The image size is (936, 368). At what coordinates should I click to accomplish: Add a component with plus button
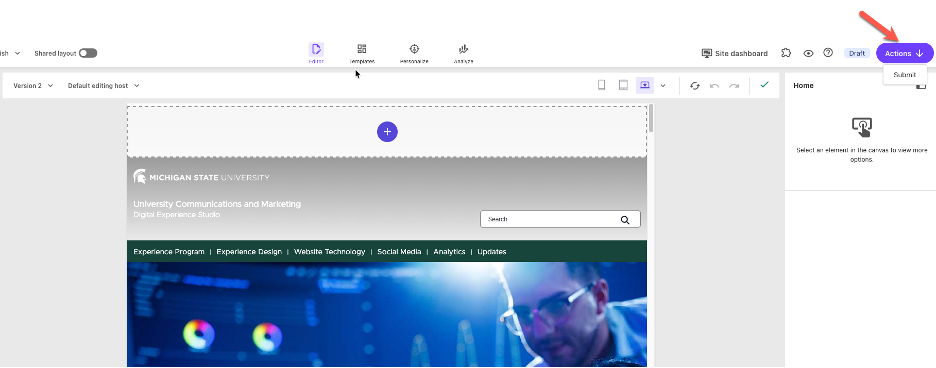click(x=387, y=131)
